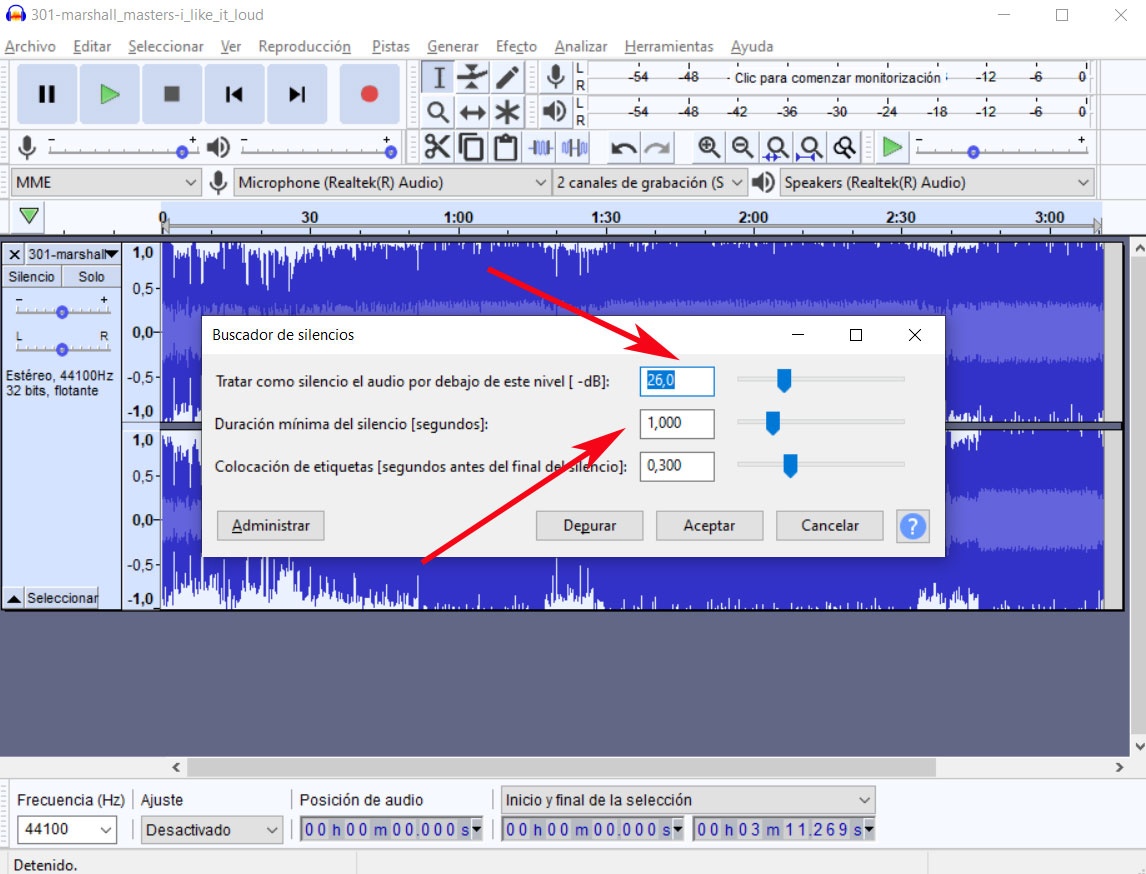Skip to start of track
Viewport: 1146px width, 874px height.
tap(234, 94)
